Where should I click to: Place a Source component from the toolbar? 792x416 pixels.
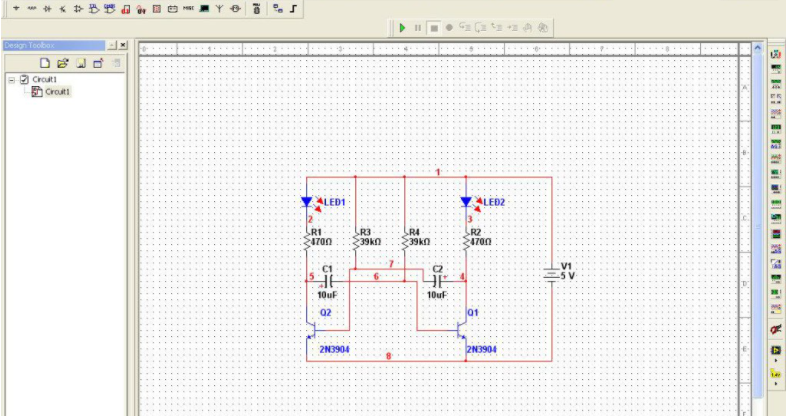pos(16,9)
